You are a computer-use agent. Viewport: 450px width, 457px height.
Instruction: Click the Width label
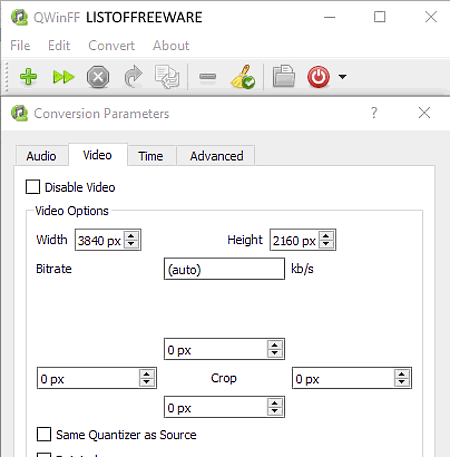click(x=52, y=240)
